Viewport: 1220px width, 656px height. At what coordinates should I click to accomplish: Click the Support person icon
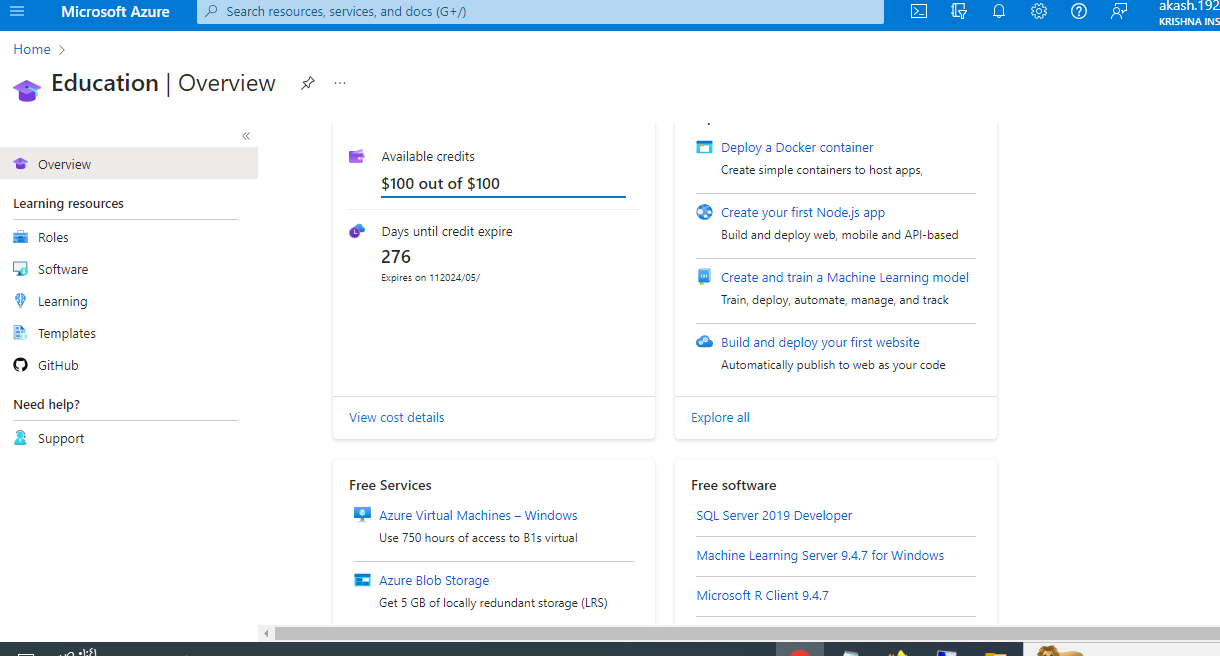point(20,438)
